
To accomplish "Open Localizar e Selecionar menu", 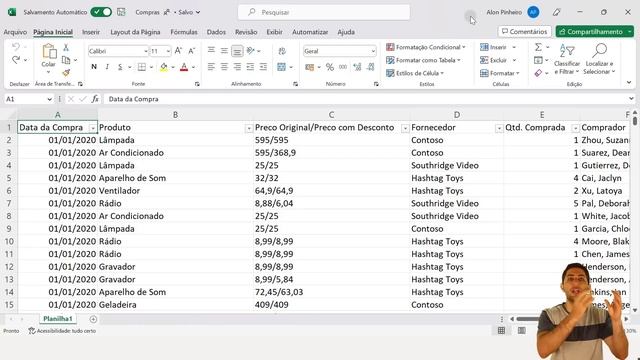I will [599, 59].
